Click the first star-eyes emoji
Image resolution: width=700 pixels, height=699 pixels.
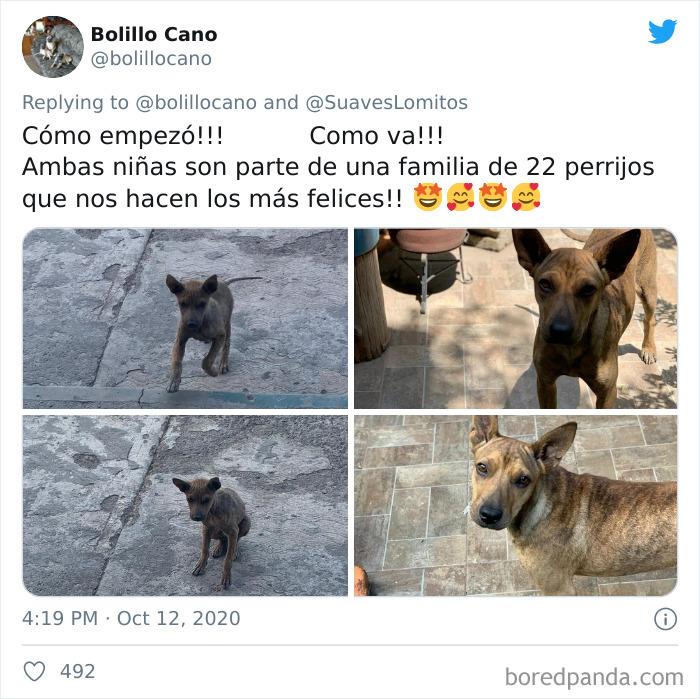tap(428, 197)
